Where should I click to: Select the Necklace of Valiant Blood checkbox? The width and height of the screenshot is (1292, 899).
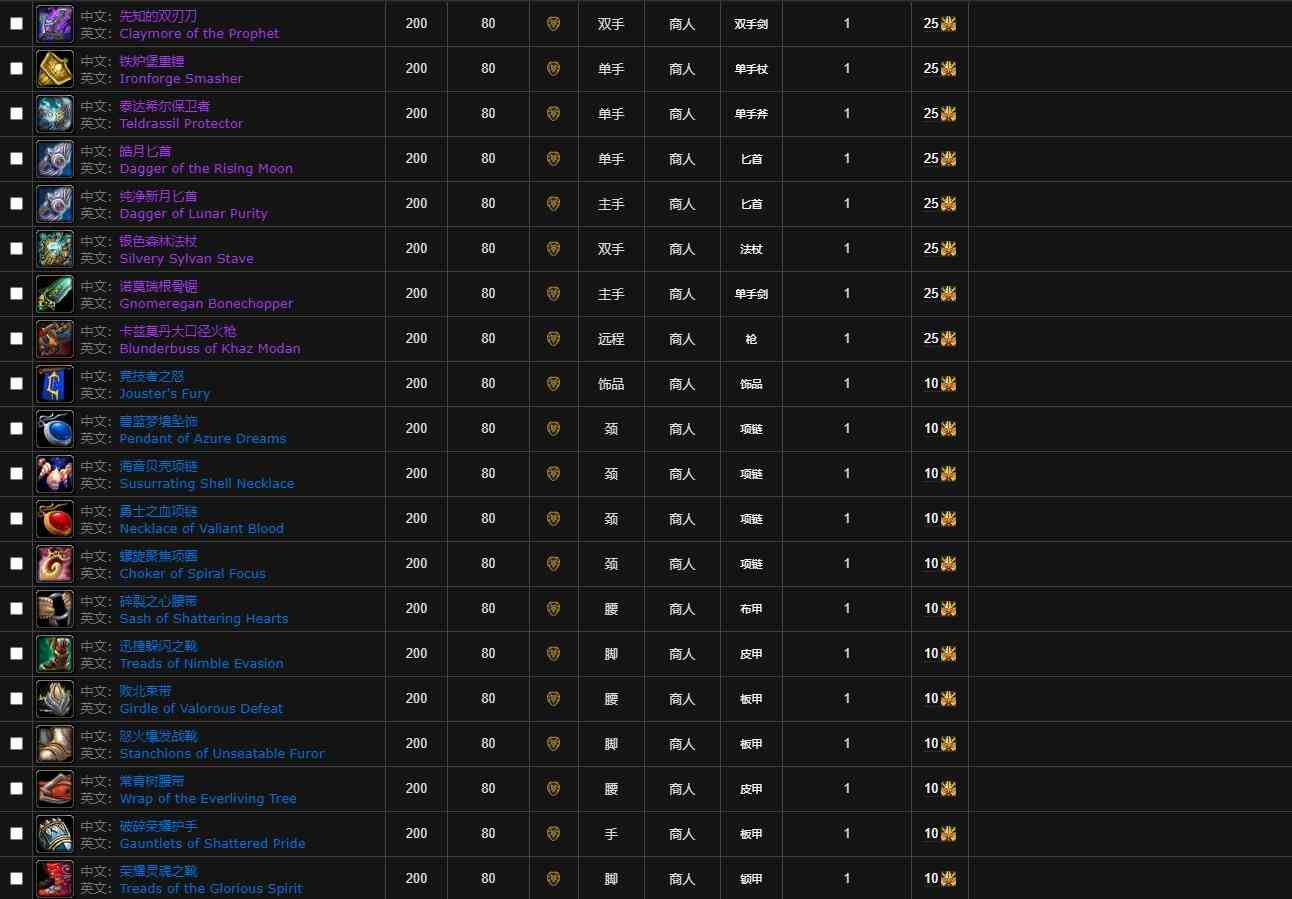coord(16,519)
